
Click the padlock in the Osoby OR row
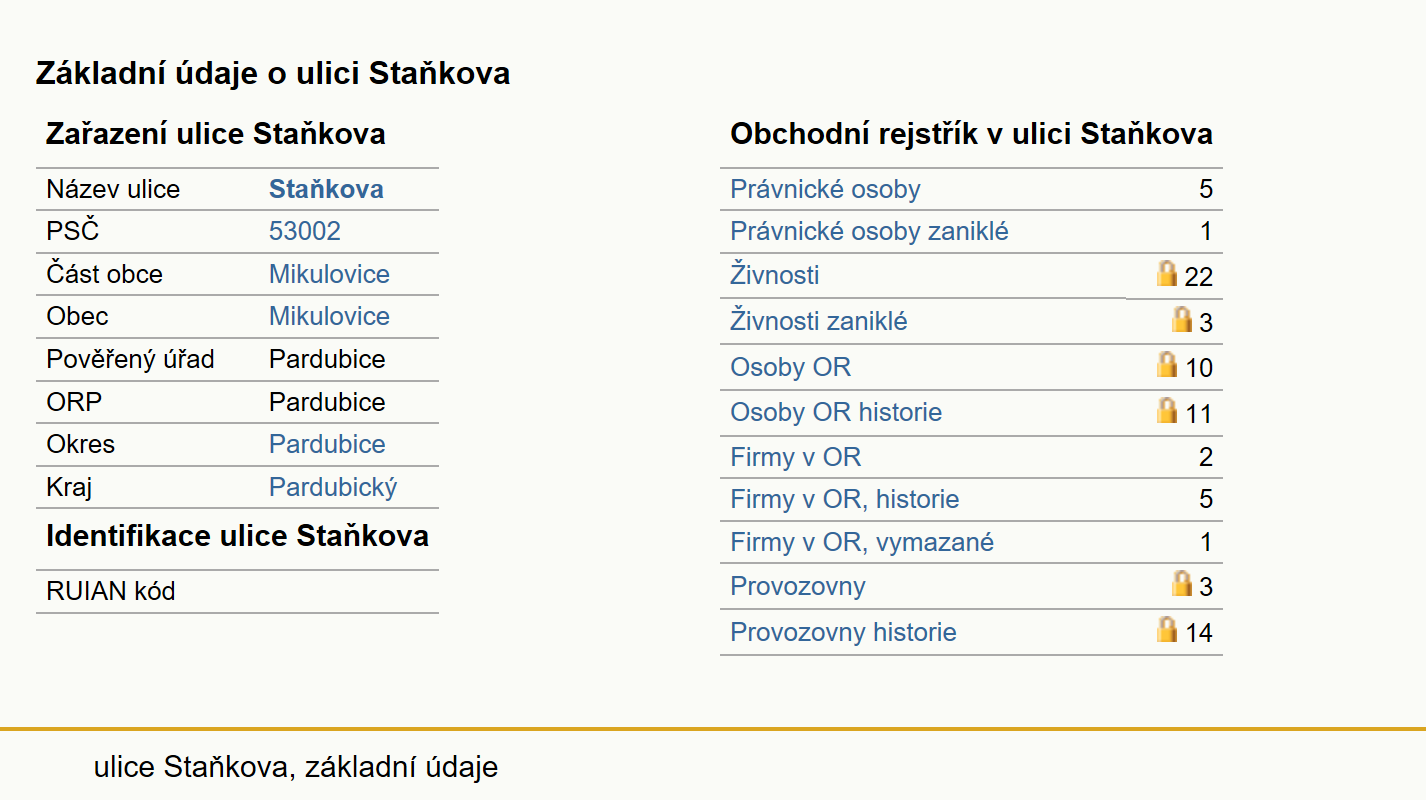pos(1167,364)
